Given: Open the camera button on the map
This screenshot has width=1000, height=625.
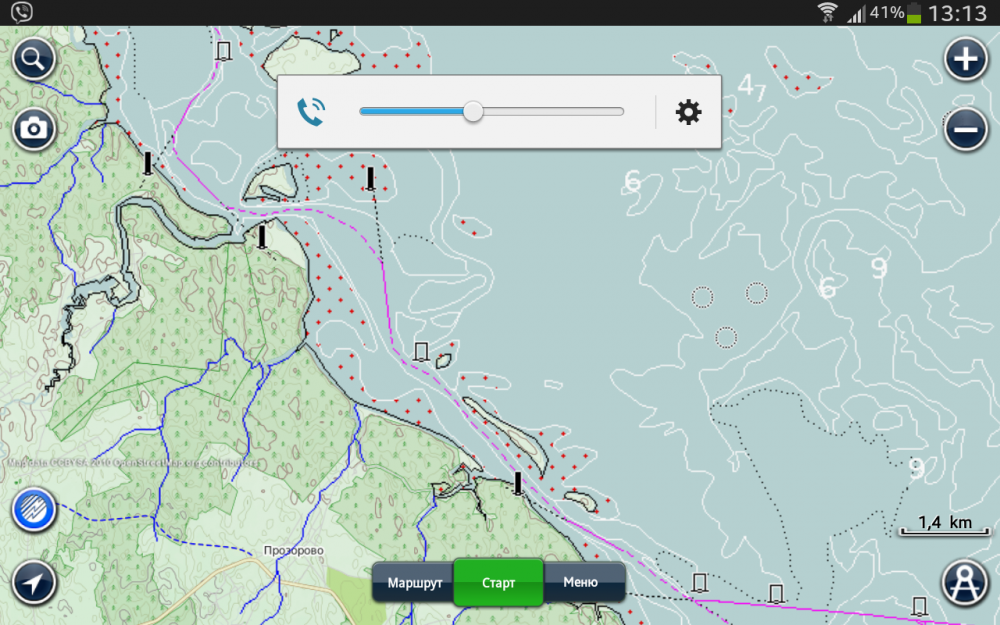Looking at the screenshot, I should pos(34,129).
